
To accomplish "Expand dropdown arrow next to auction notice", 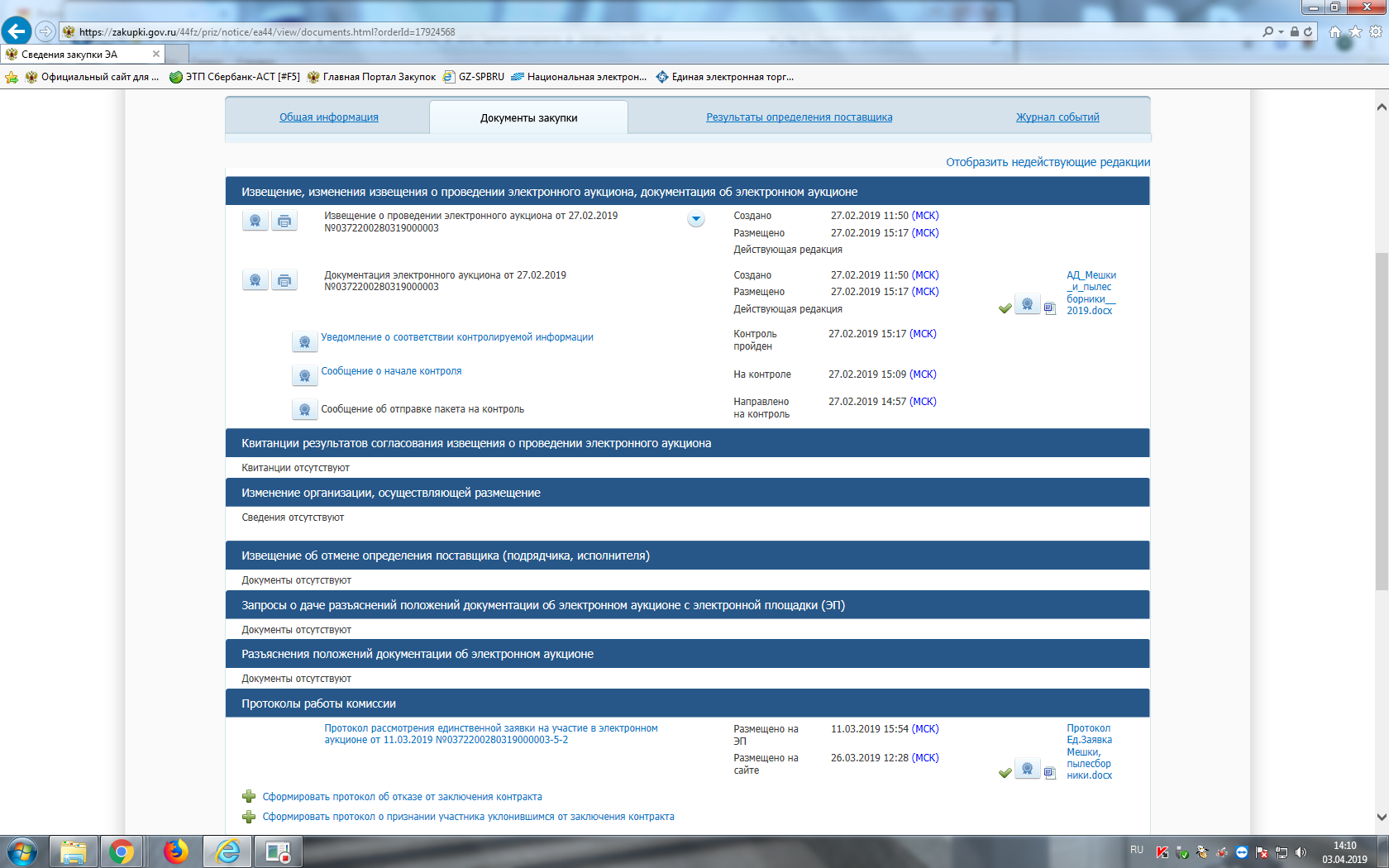I will [696, 219].
